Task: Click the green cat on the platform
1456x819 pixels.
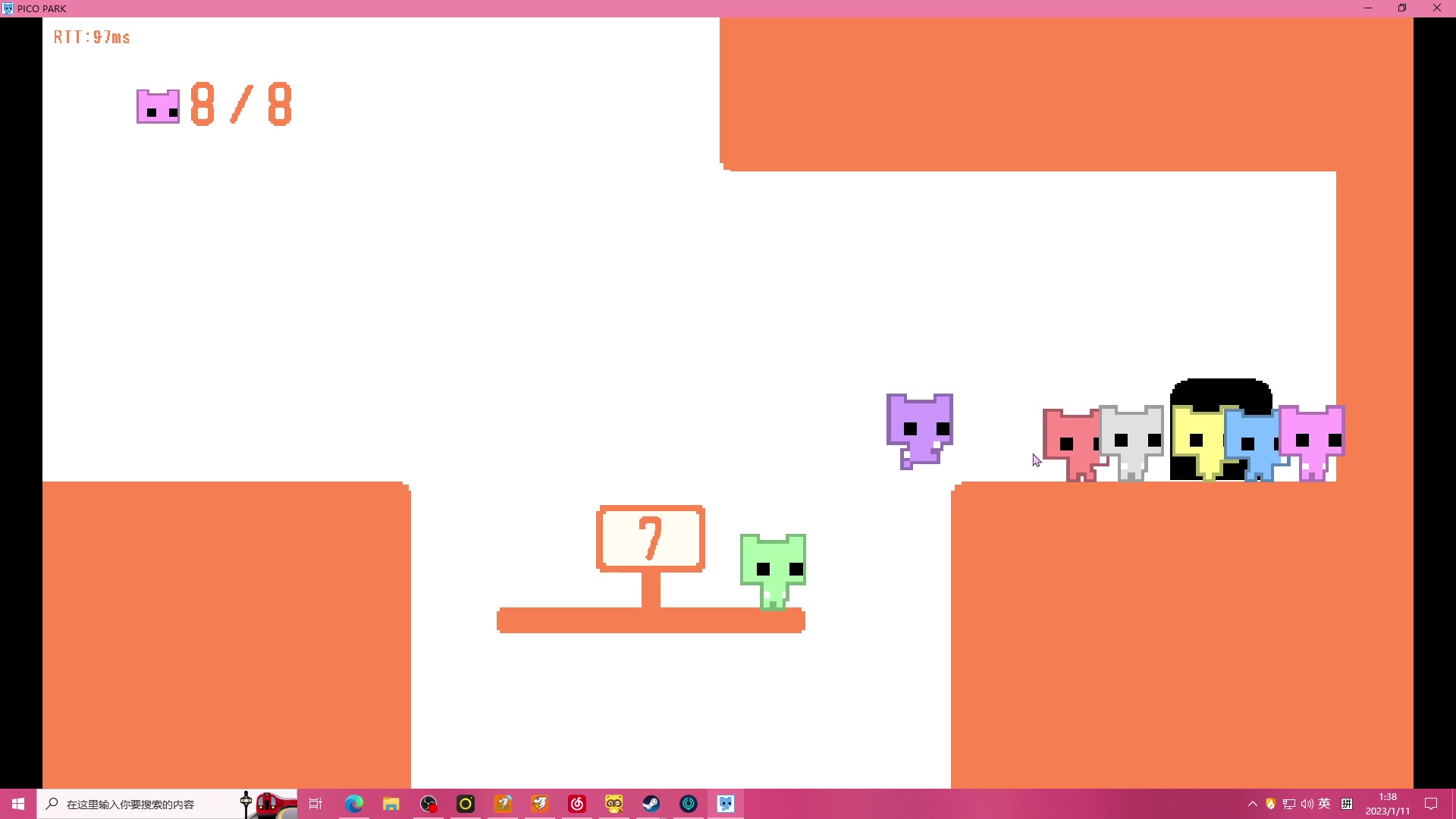Action: (773, 571)
